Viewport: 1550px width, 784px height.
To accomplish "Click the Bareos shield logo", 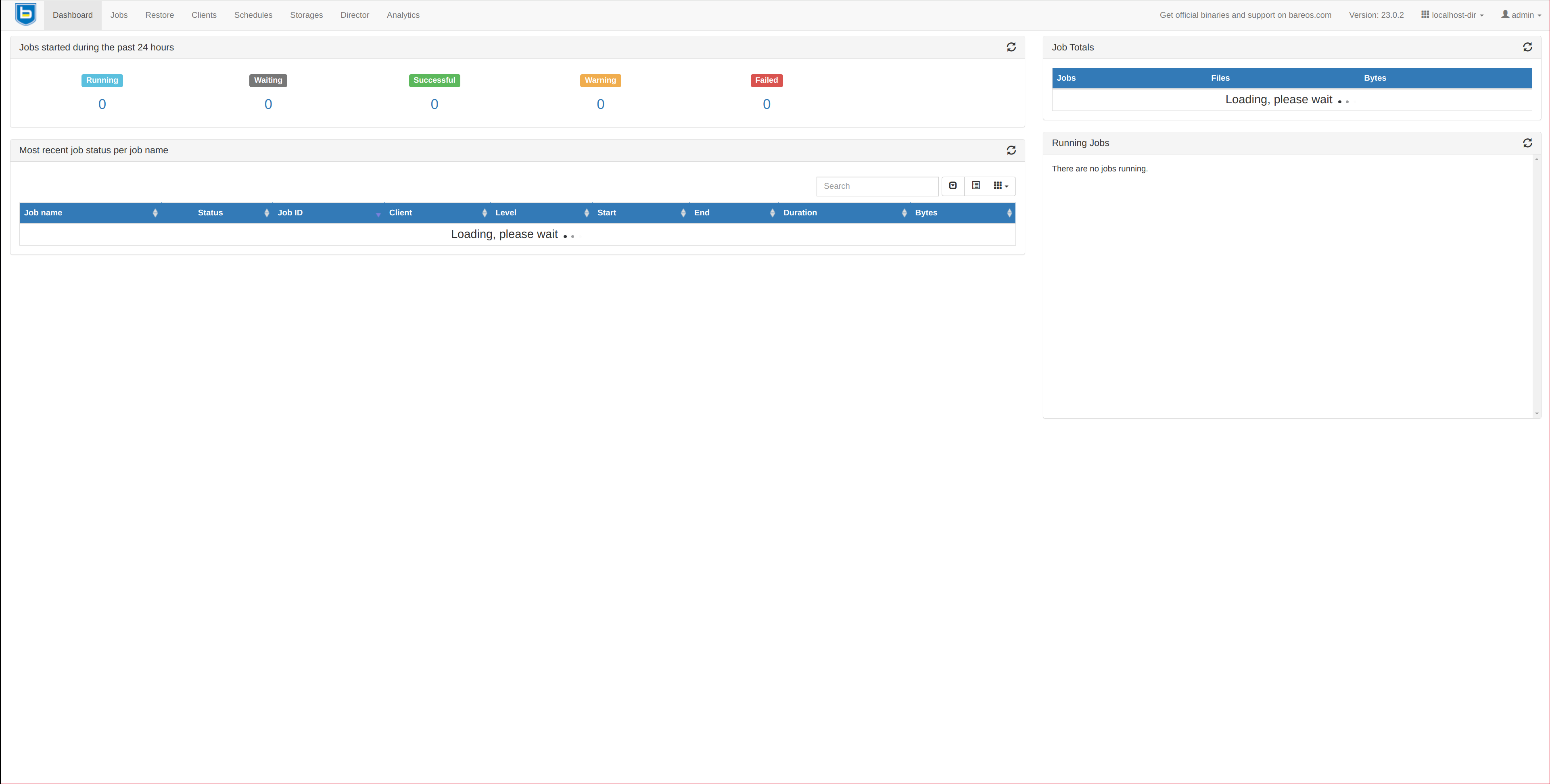I will tap(25, 15).
